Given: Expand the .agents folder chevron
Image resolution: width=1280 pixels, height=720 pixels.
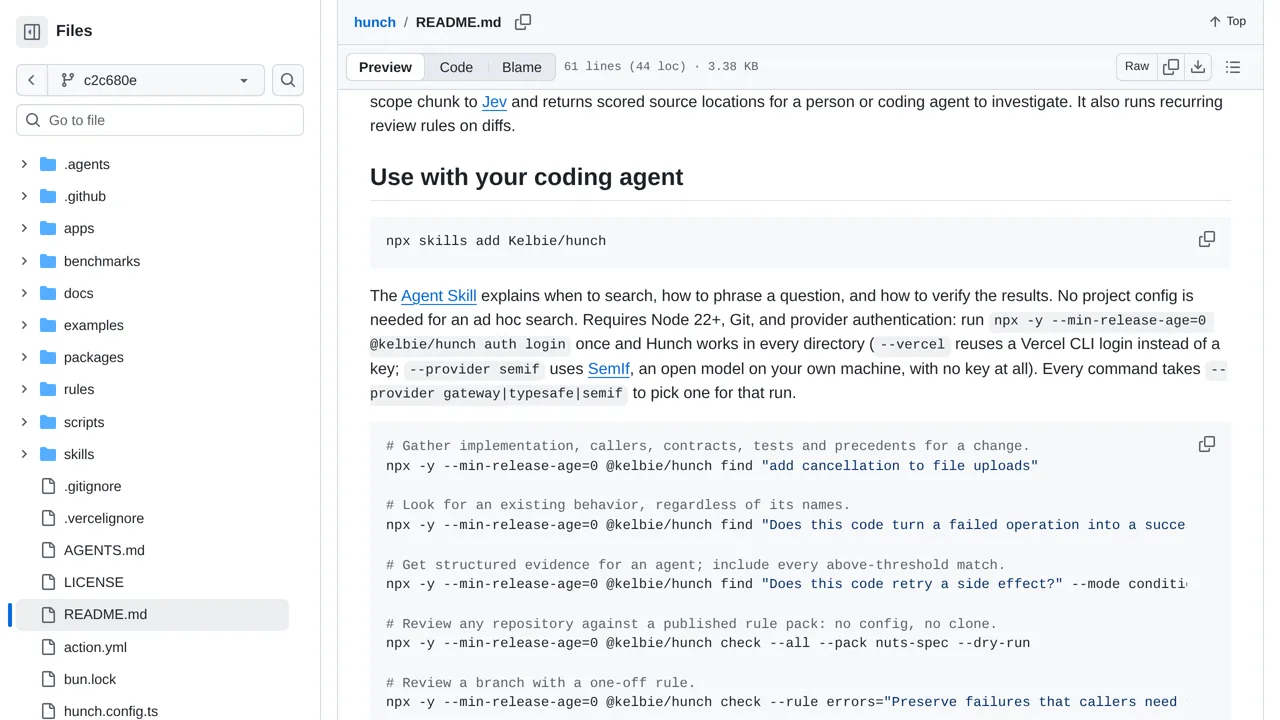Looking at the screenshot, I should tap(24, 164).
